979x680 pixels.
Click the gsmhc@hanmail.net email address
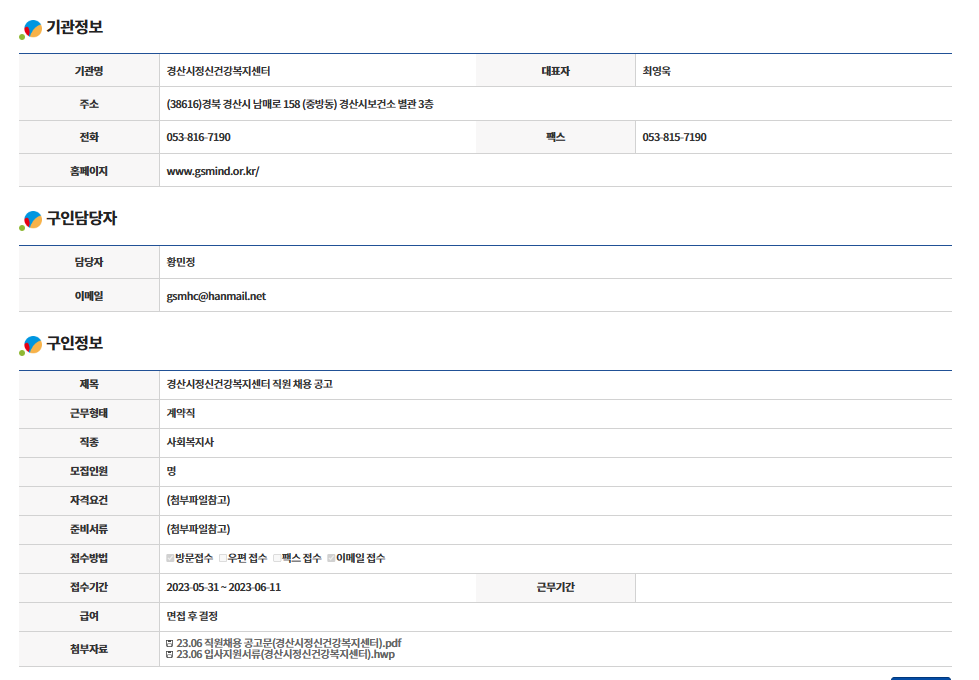pyautogui.click(x=216, y=296)
